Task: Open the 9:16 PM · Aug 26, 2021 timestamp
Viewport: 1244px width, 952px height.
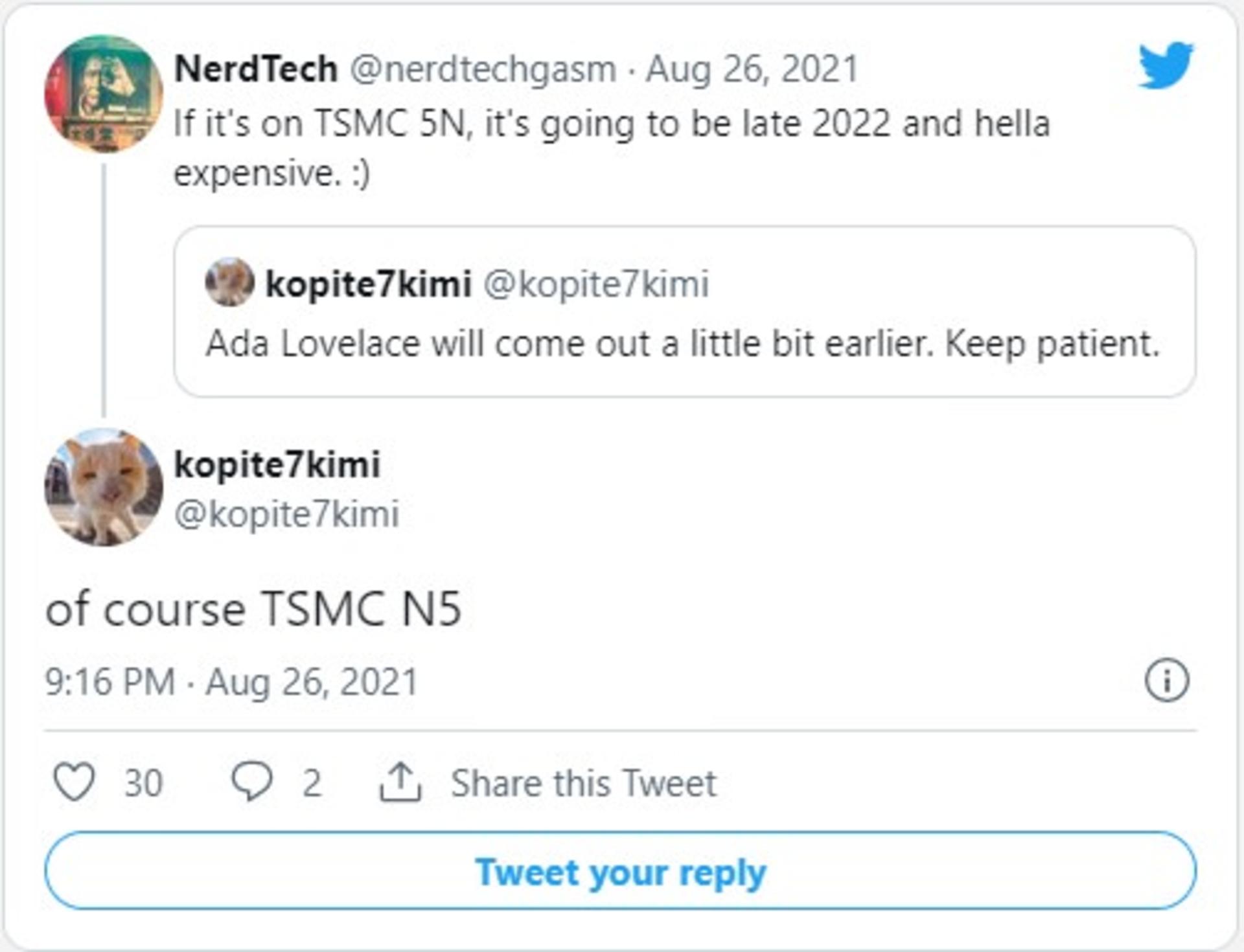Action: tap(232, 682)
